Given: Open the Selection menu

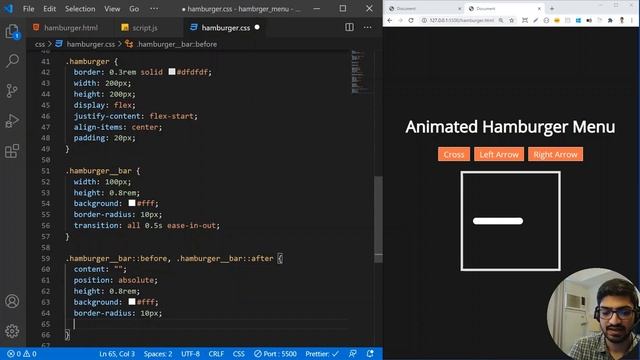Looking at the screenshot, I should [80, 9].
